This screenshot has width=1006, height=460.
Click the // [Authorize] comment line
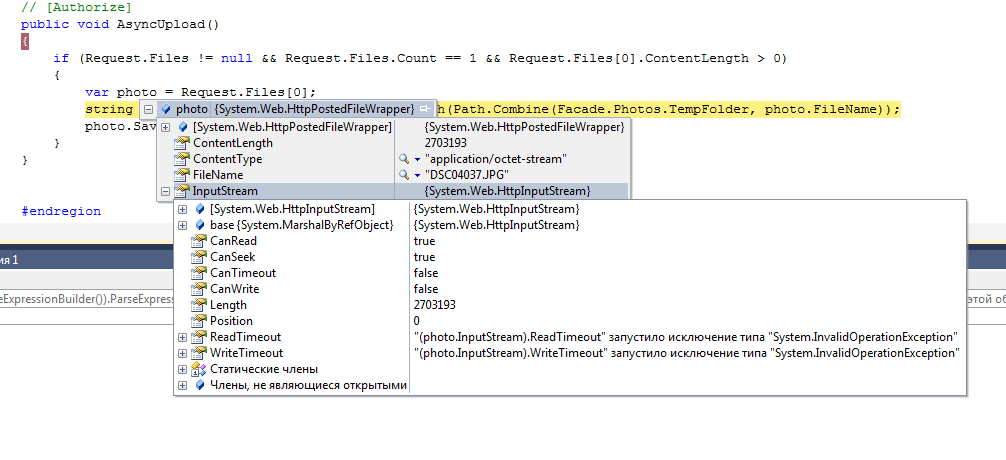coord(77,8)
